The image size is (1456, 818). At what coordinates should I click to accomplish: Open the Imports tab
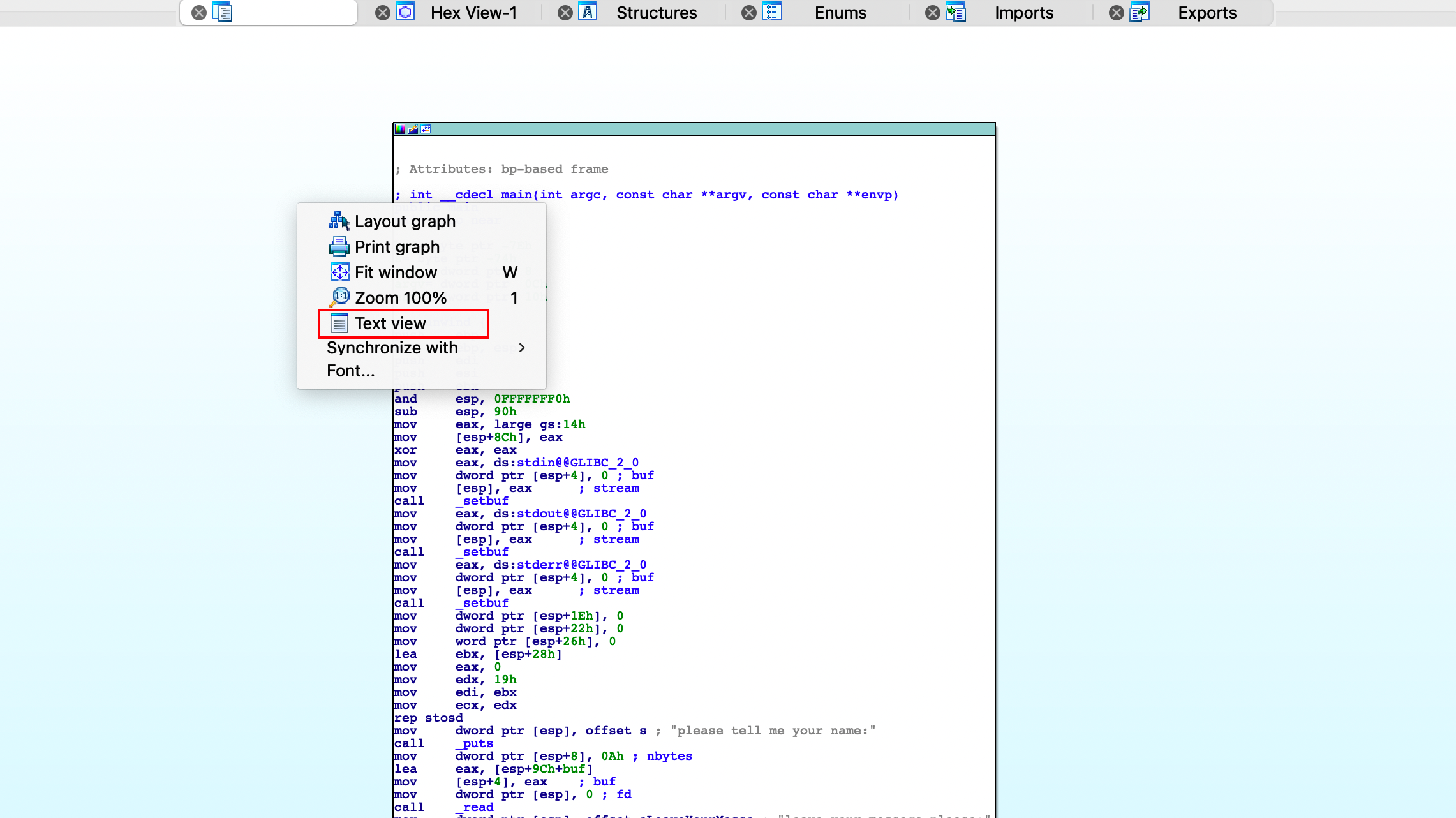(x=1023, y=13)
